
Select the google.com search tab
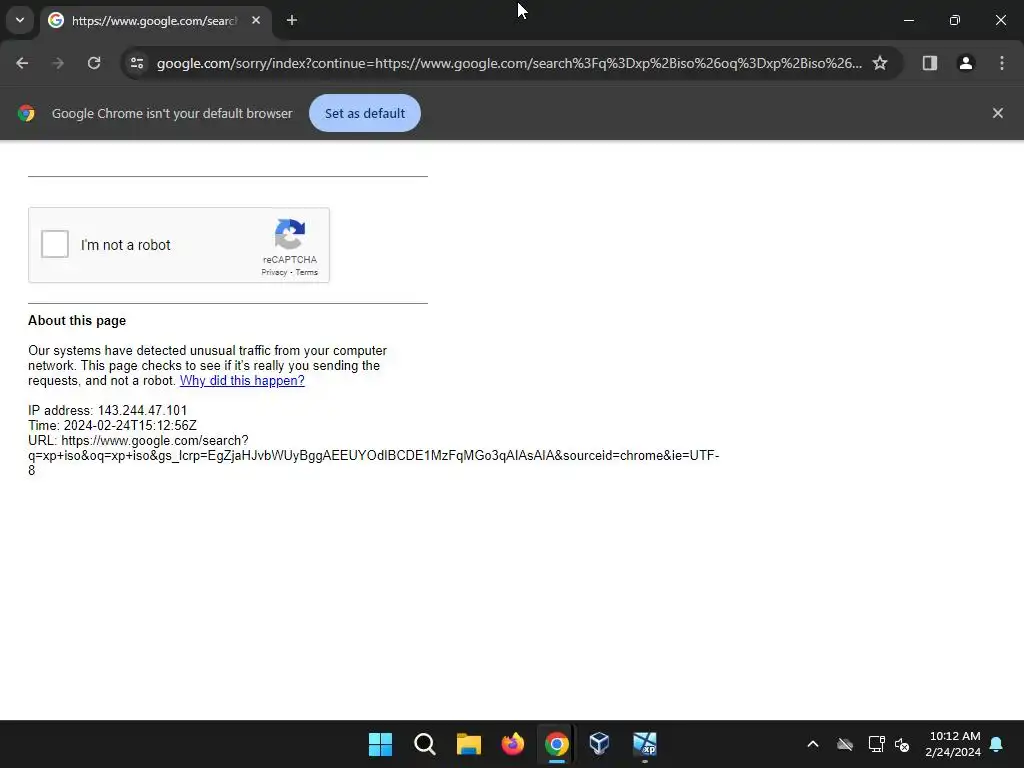click(x=153, y=21)
